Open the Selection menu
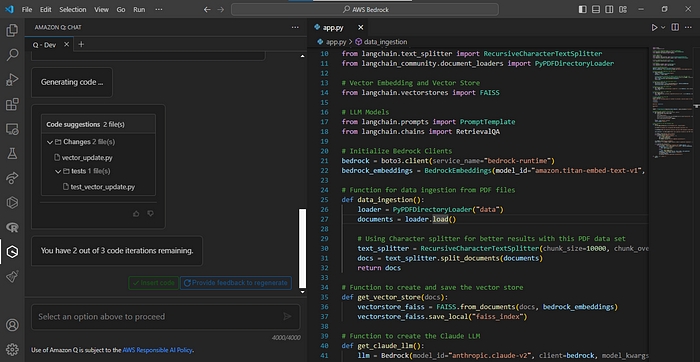Viewport: 700px width, 362px height. coord(73,9)
